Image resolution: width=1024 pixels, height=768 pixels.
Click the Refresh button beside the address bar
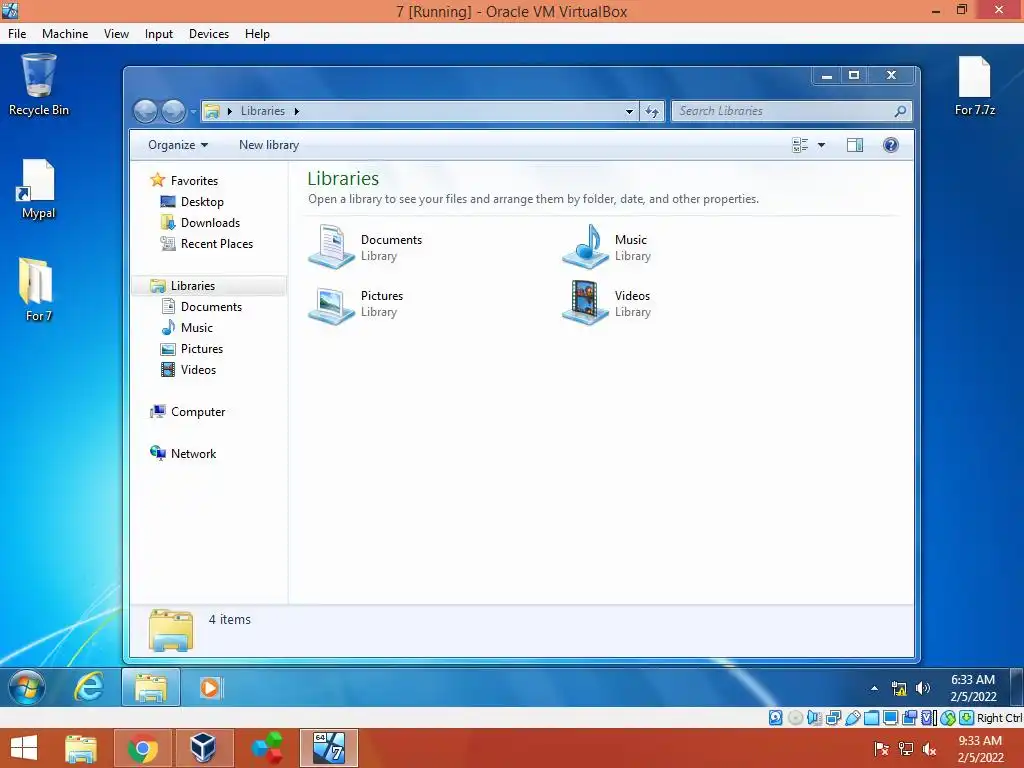pyautogui.click(x=652, y=112)
